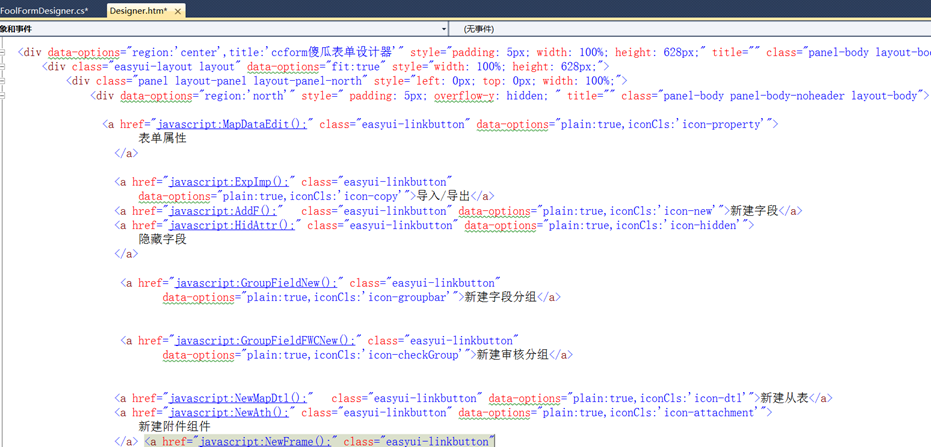This screenshot has height=447, width=931.
Task: Collapse the outline for the layout-panel-north div line
Action: pyautogui.click(x=3, y=81)
